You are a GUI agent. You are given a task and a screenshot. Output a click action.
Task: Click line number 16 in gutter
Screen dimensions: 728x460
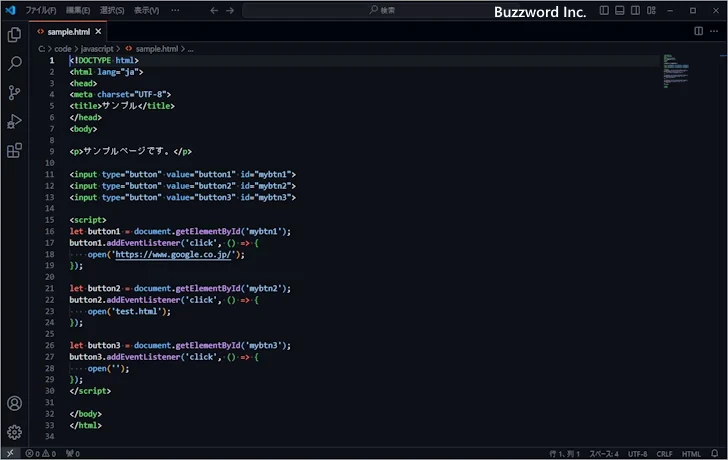[50, 231]
